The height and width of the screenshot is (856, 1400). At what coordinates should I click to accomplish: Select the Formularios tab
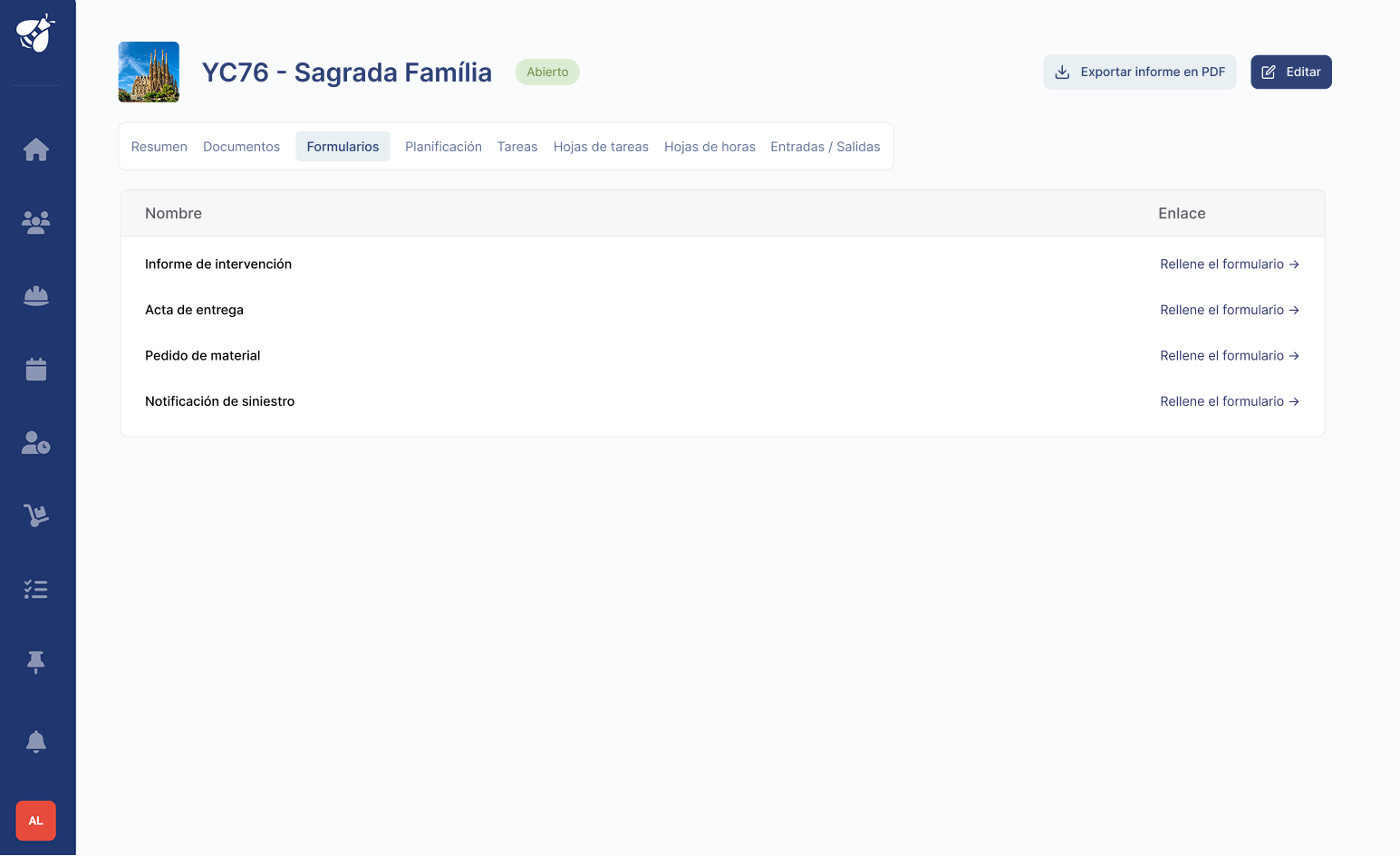tap(343, 147)
